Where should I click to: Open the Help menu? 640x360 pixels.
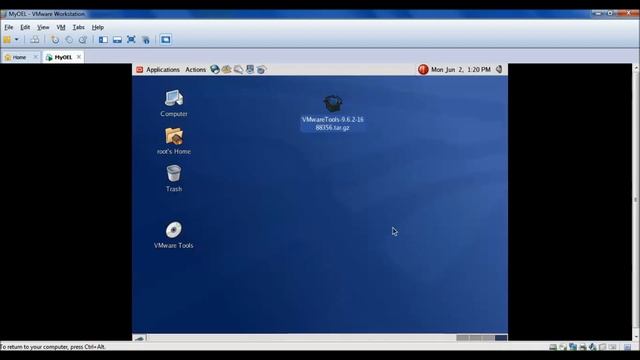[98, 27]
